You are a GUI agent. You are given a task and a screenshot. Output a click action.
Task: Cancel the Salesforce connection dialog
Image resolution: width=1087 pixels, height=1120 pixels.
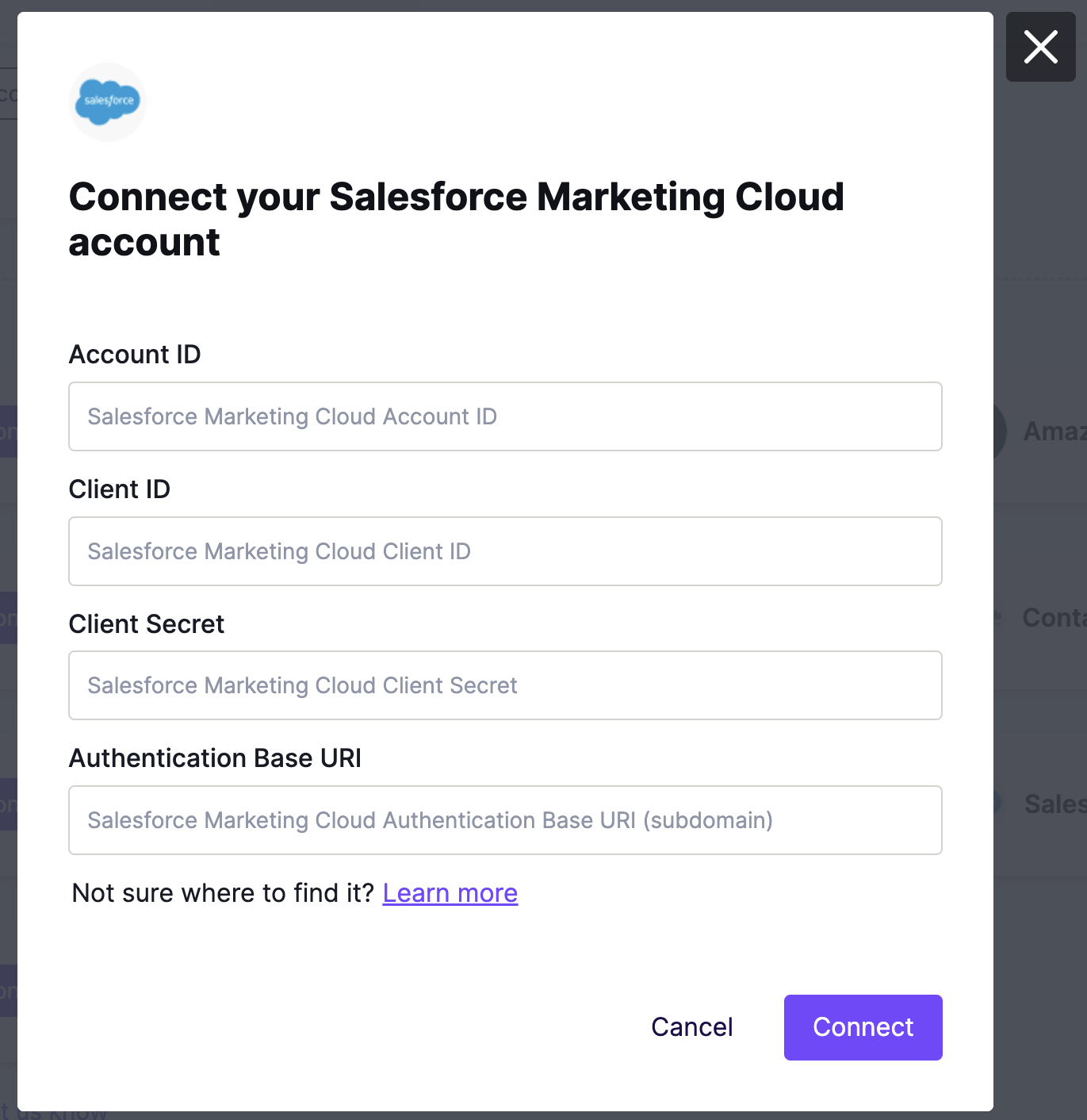pos(692,1027)
